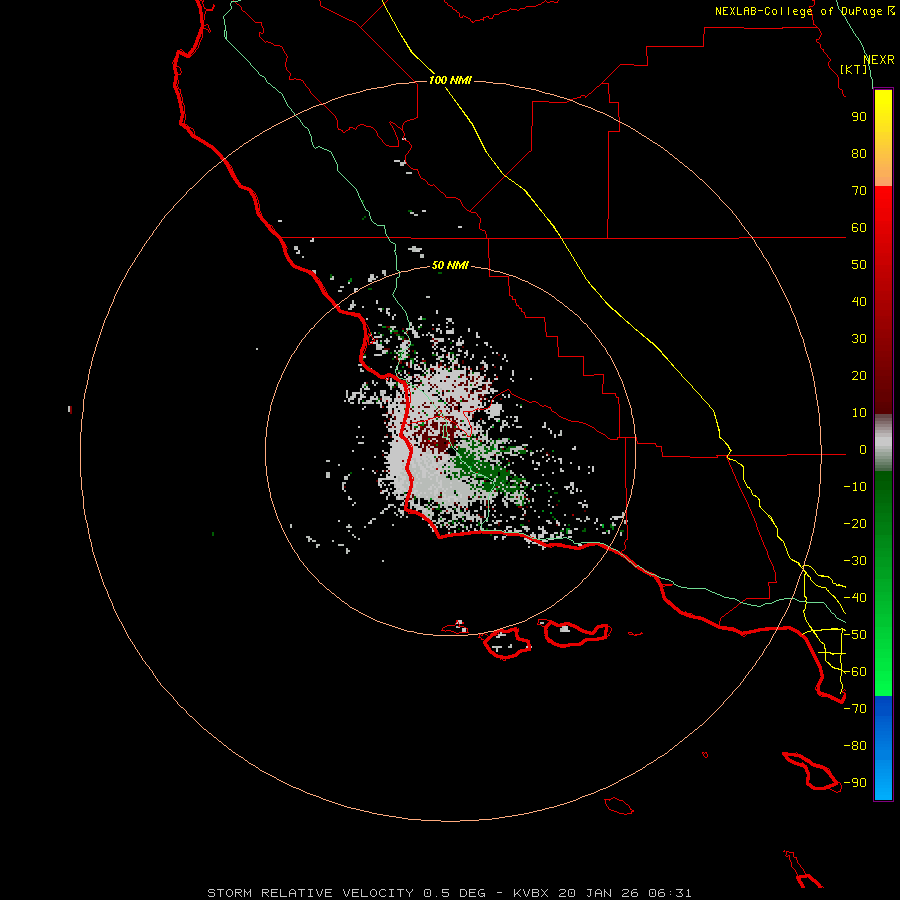Click the 0 value on the velocity scale

[863, 450]
